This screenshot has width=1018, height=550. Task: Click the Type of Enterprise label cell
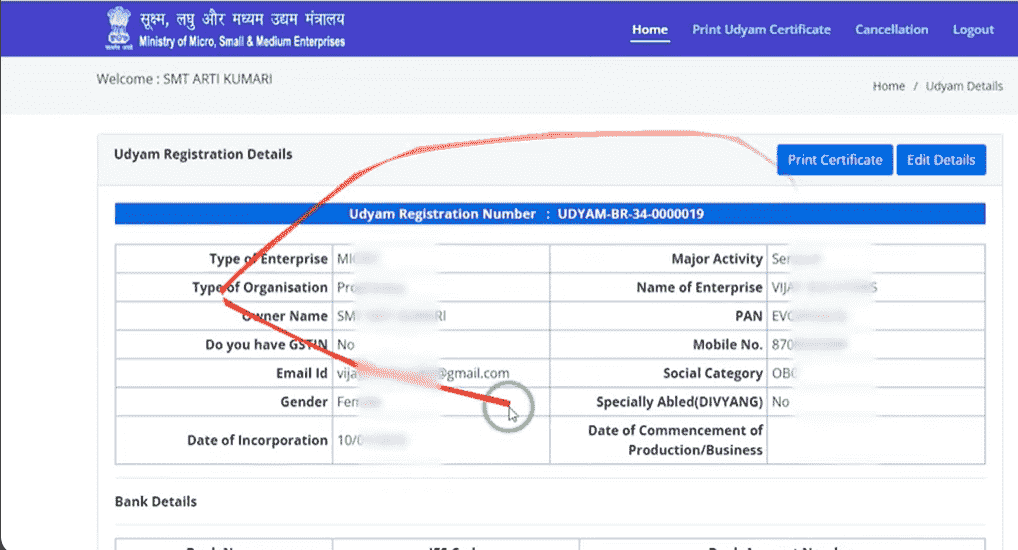(x=268, y=259)
